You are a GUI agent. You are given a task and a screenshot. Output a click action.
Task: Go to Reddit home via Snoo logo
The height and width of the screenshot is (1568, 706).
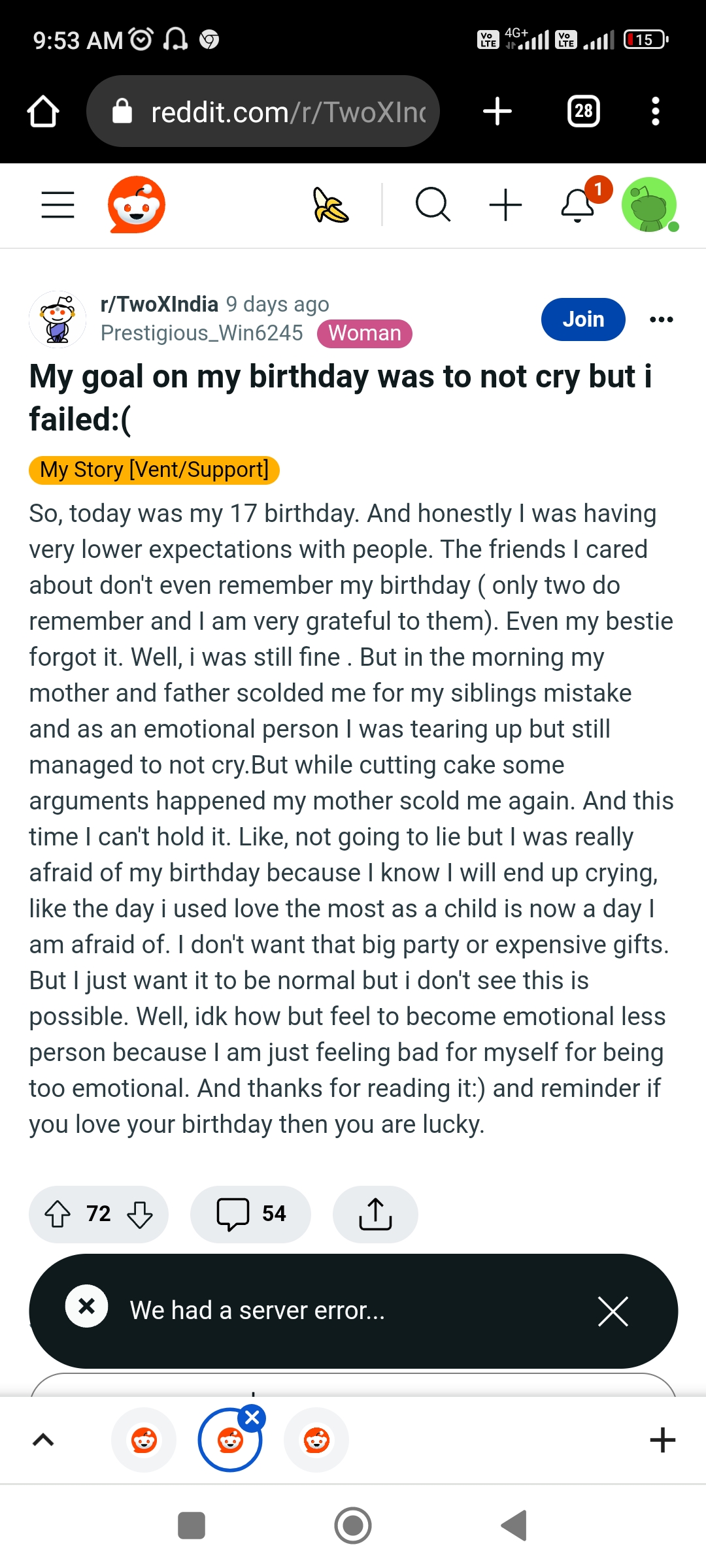136,204
